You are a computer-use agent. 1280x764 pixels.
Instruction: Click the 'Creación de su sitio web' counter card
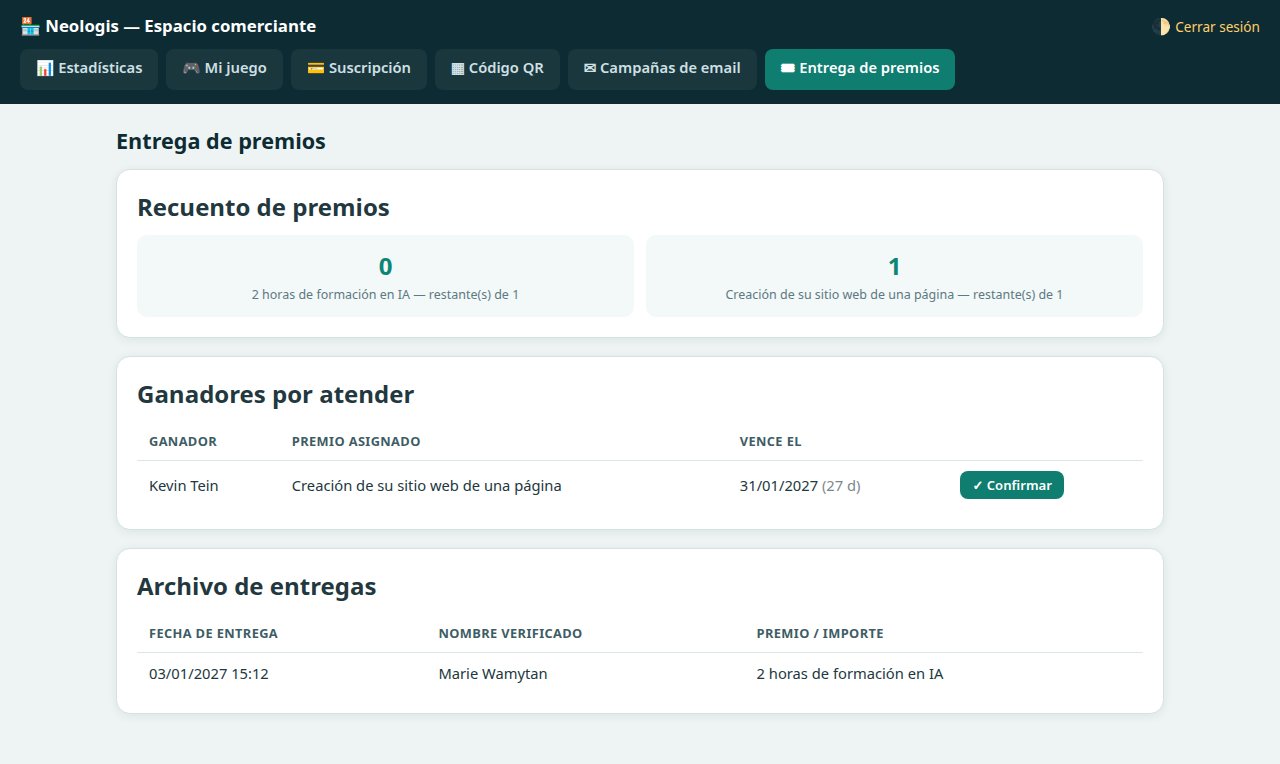[894, 276]
